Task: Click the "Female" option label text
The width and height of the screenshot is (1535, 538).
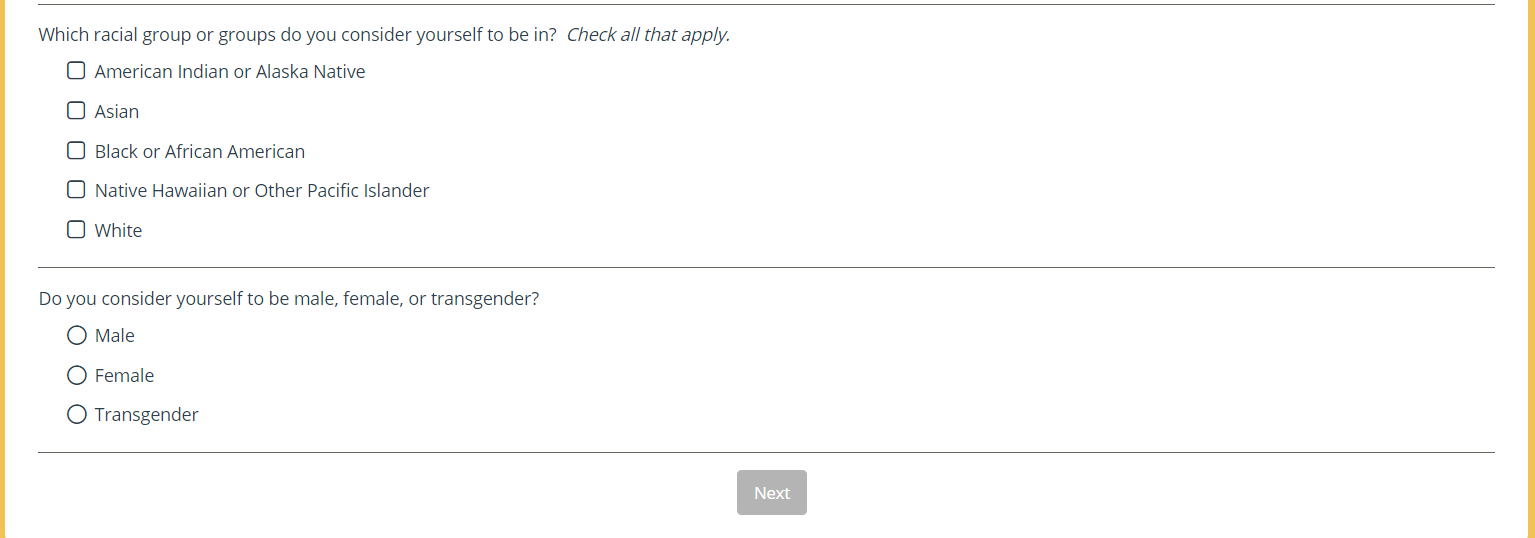Action: [124, 376]
